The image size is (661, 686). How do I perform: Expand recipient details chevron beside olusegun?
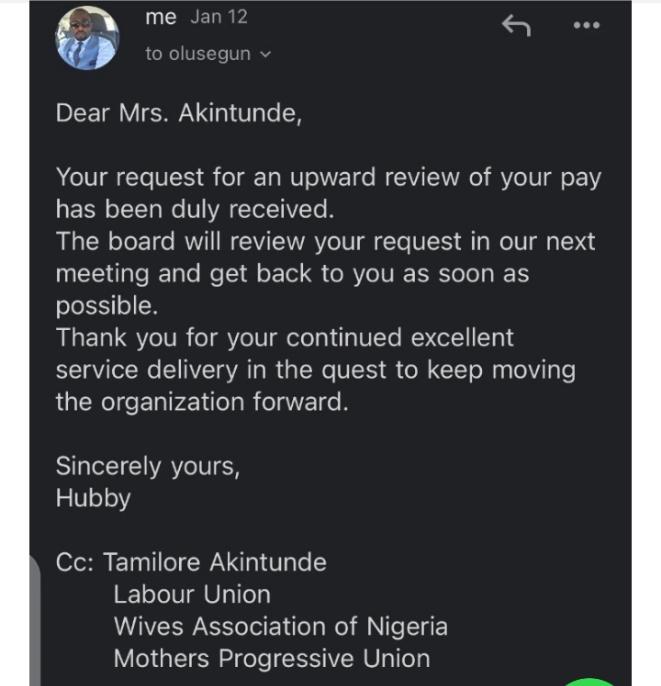point(265,55)
